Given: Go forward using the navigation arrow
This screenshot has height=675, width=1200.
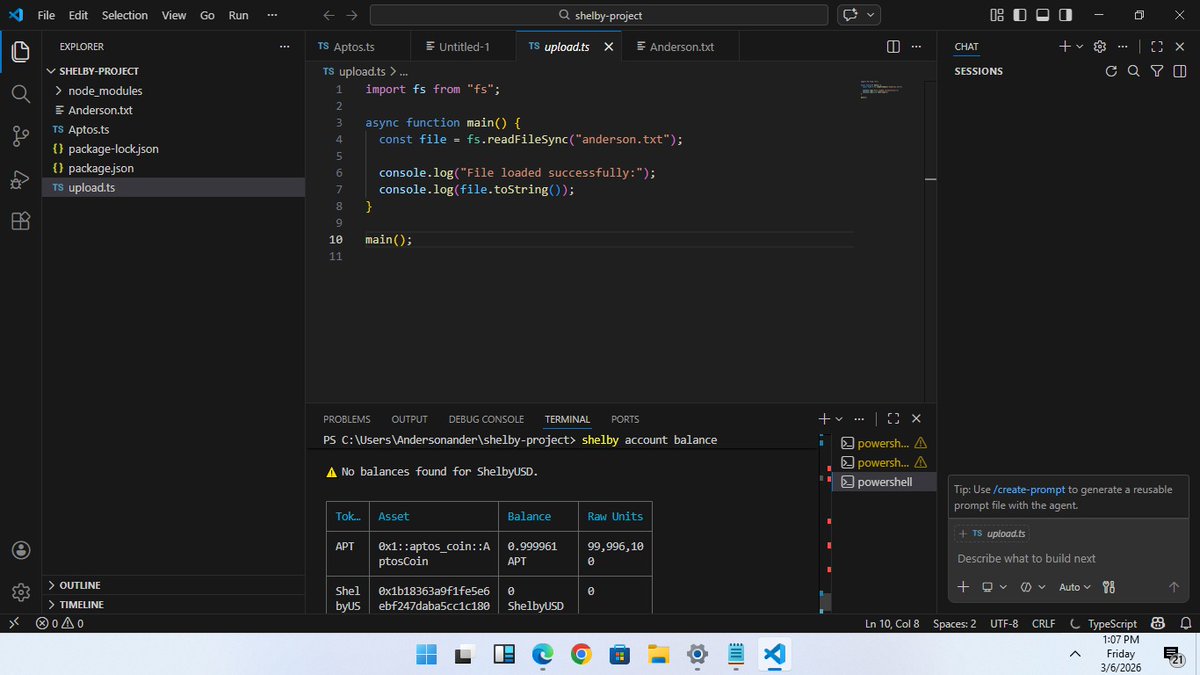Looking at the screenshot, I should click(x=351, y=15).
